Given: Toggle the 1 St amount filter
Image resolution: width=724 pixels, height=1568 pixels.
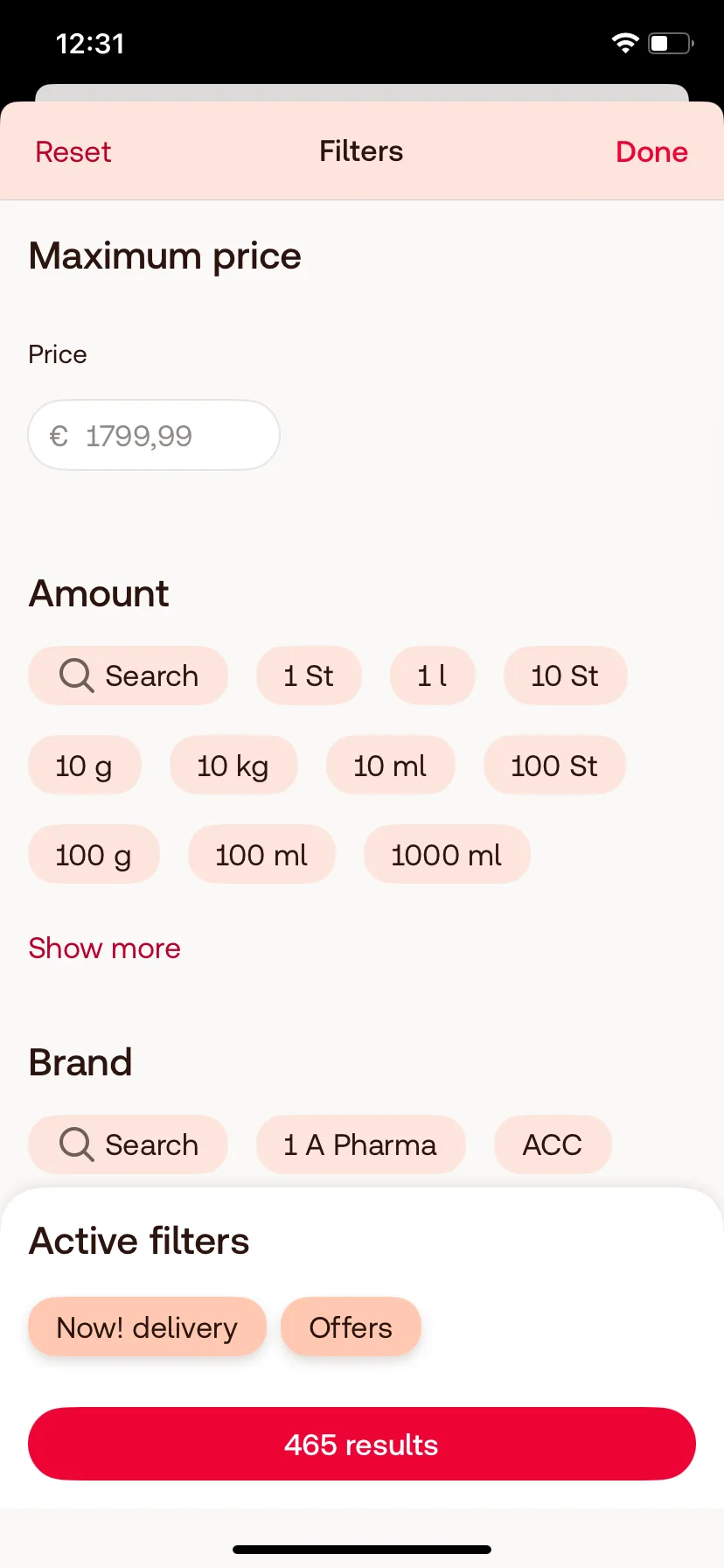Looking at the screenshot, I should pos(309,675).
